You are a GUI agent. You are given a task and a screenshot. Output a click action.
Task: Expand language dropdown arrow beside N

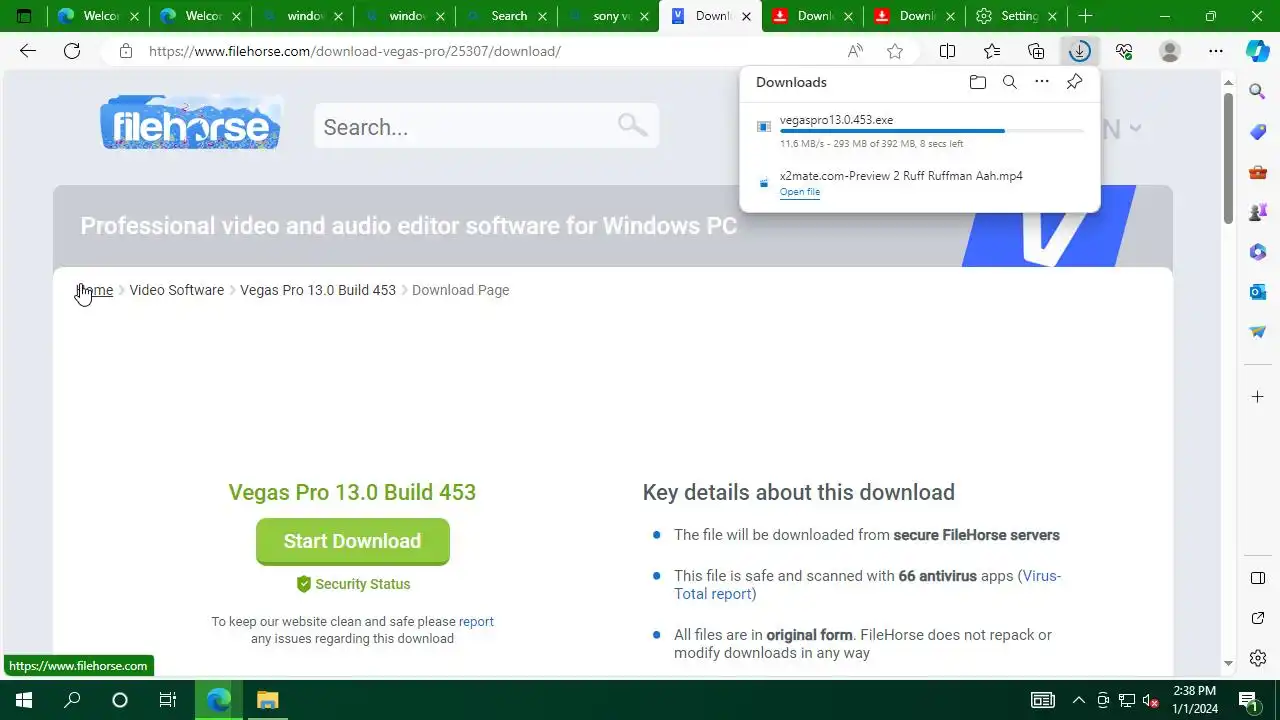tap(1135, 128)
